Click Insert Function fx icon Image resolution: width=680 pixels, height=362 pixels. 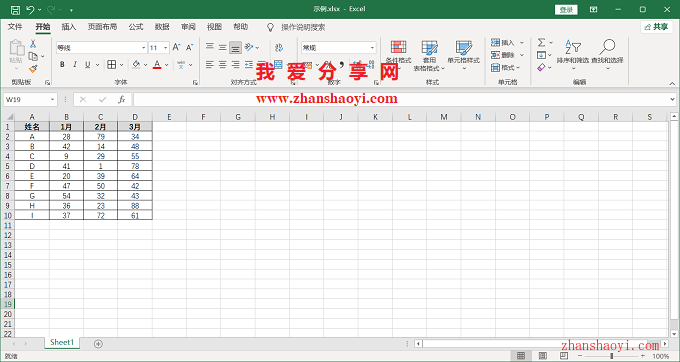pos(122,100)
